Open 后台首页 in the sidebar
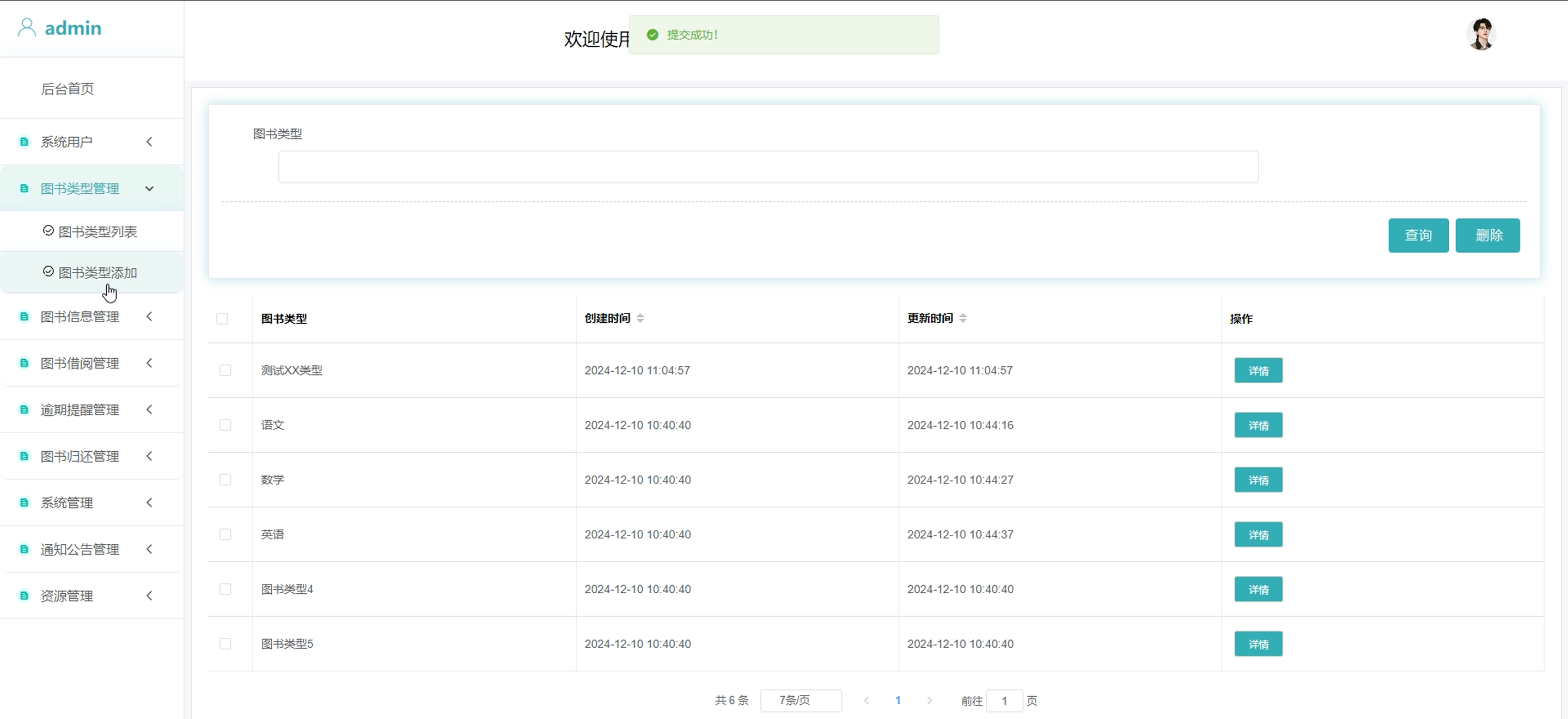The image size is (1568, 719). pos(67,89)
